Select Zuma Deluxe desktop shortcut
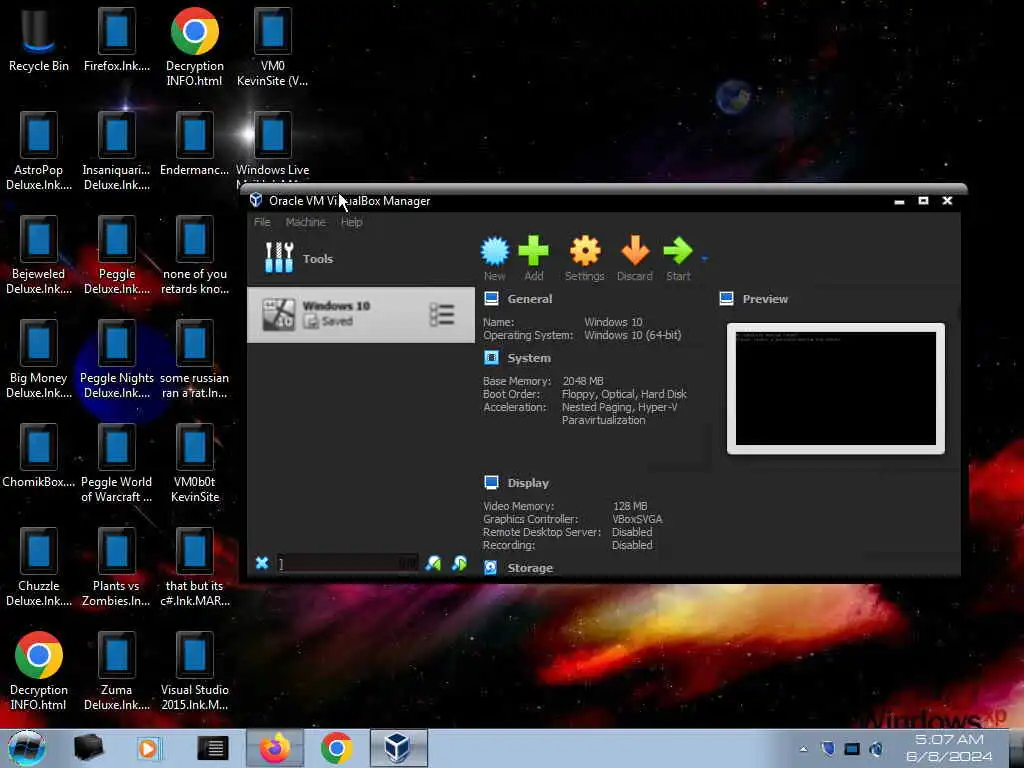1024x768 pixels. pos(117,671)
